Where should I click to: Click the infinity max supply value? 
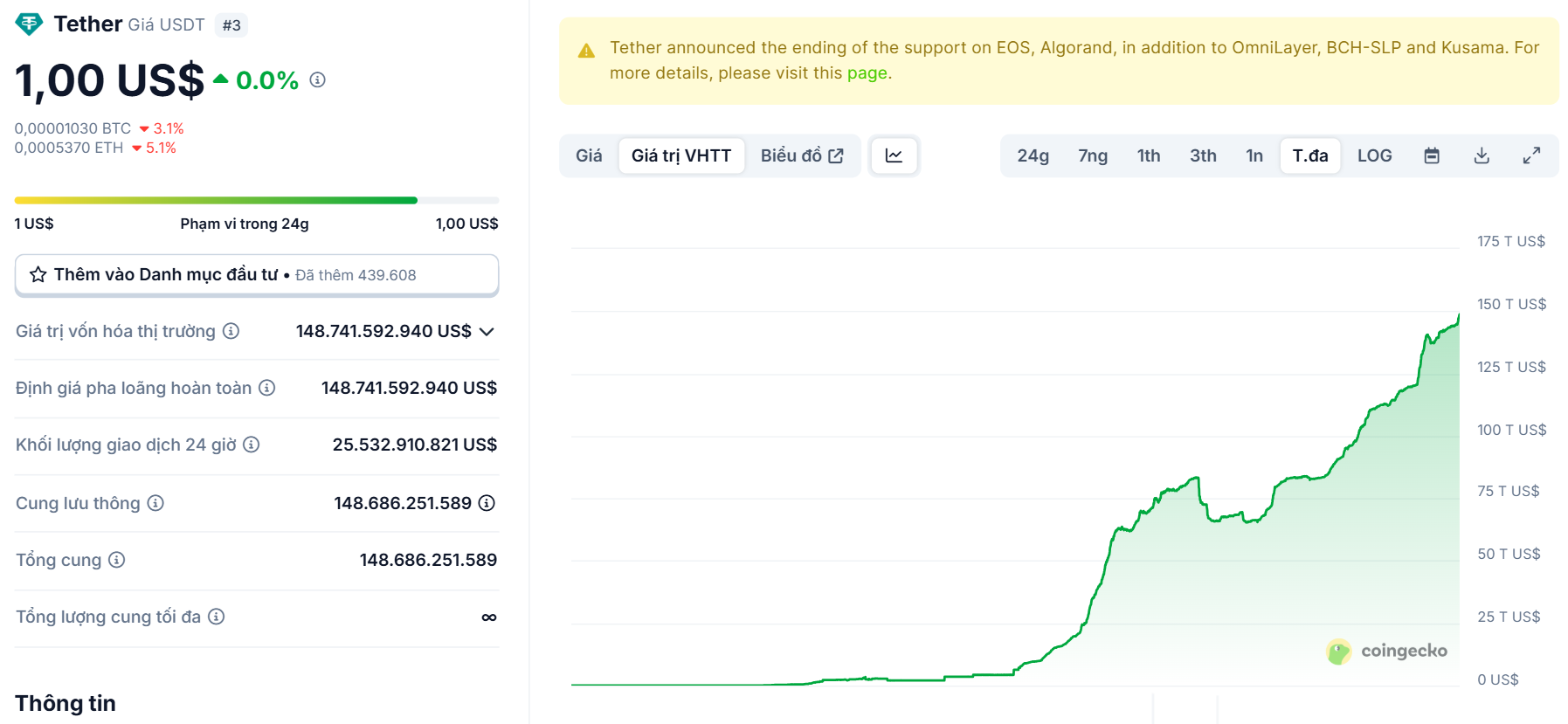pos(489,617)
